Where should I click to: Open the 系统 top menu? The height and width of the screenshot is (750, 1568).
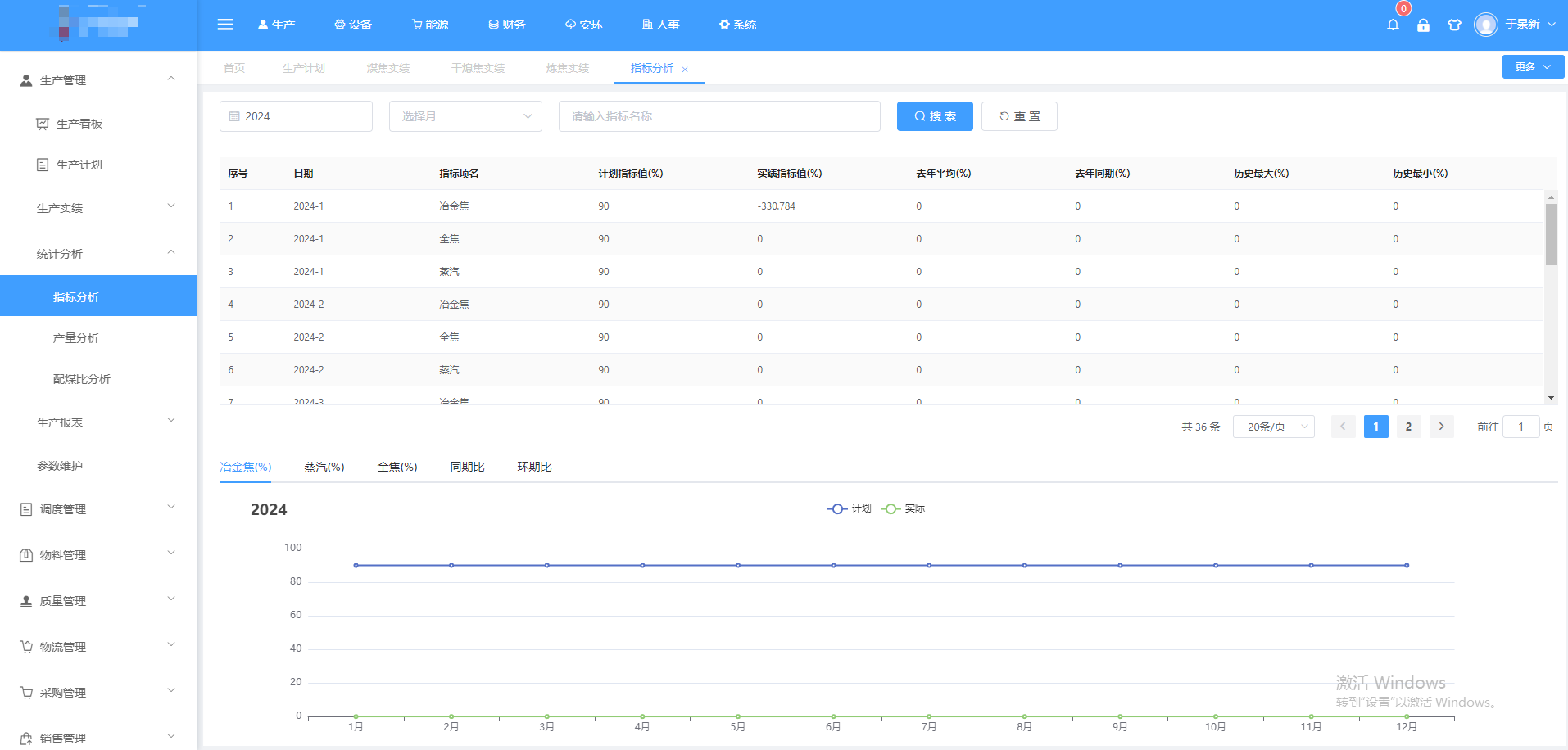coord(737,25)
